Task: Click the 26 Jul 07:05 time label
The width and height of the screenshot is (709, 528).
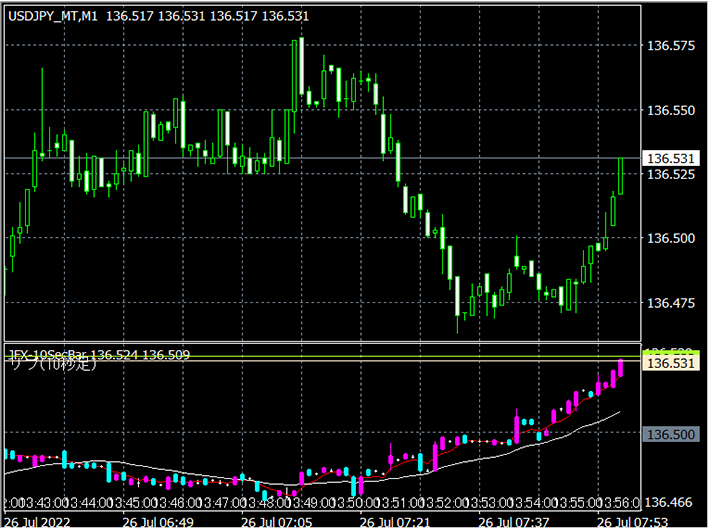Action: coord(277,522)
